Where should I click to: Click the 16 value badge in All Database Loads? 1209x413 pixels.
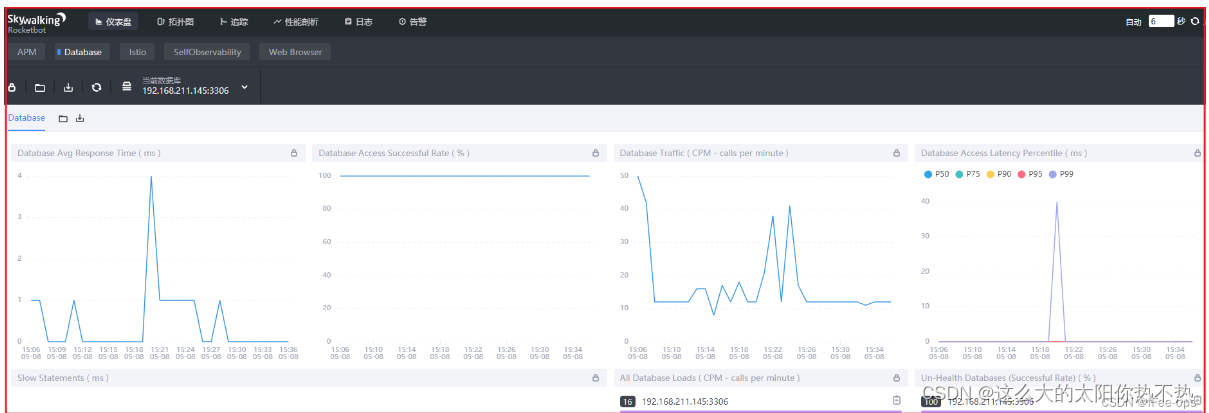[628, 401]
